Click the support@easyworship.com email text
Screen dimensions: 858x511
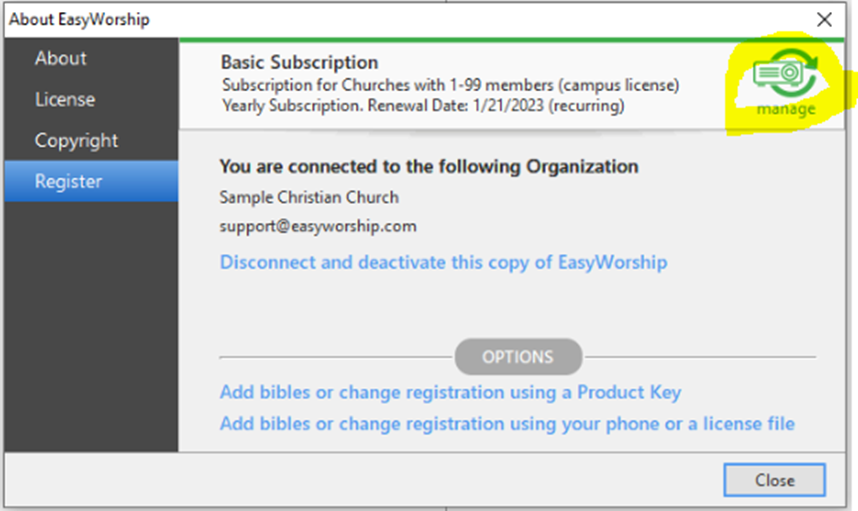[x=318, y=226]
